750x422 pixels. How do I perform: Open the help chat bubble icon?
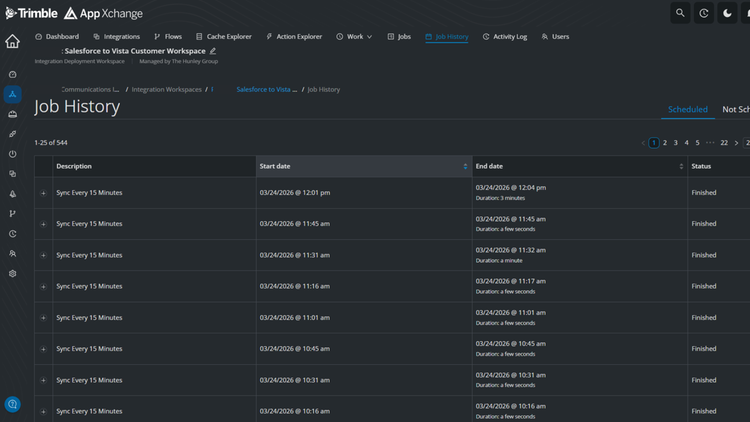[12, 404]
